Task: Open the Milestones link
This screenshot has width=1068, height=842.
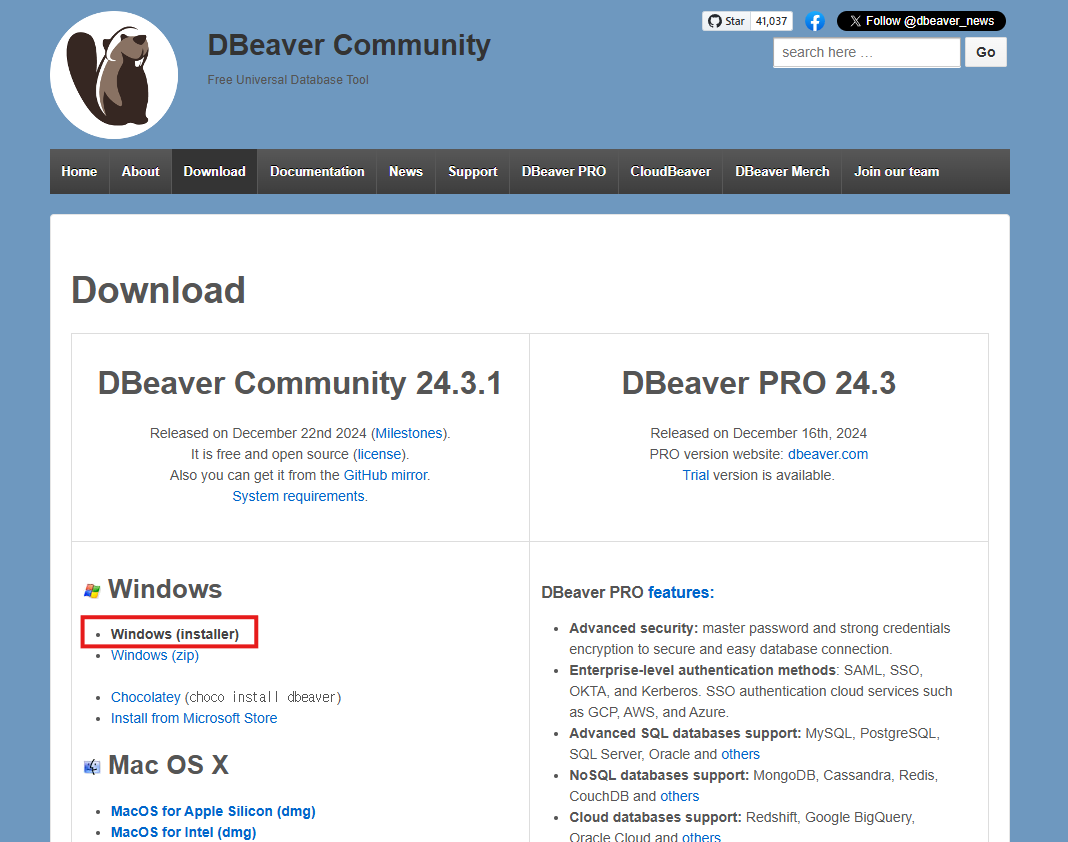Action: click(409, 433)
